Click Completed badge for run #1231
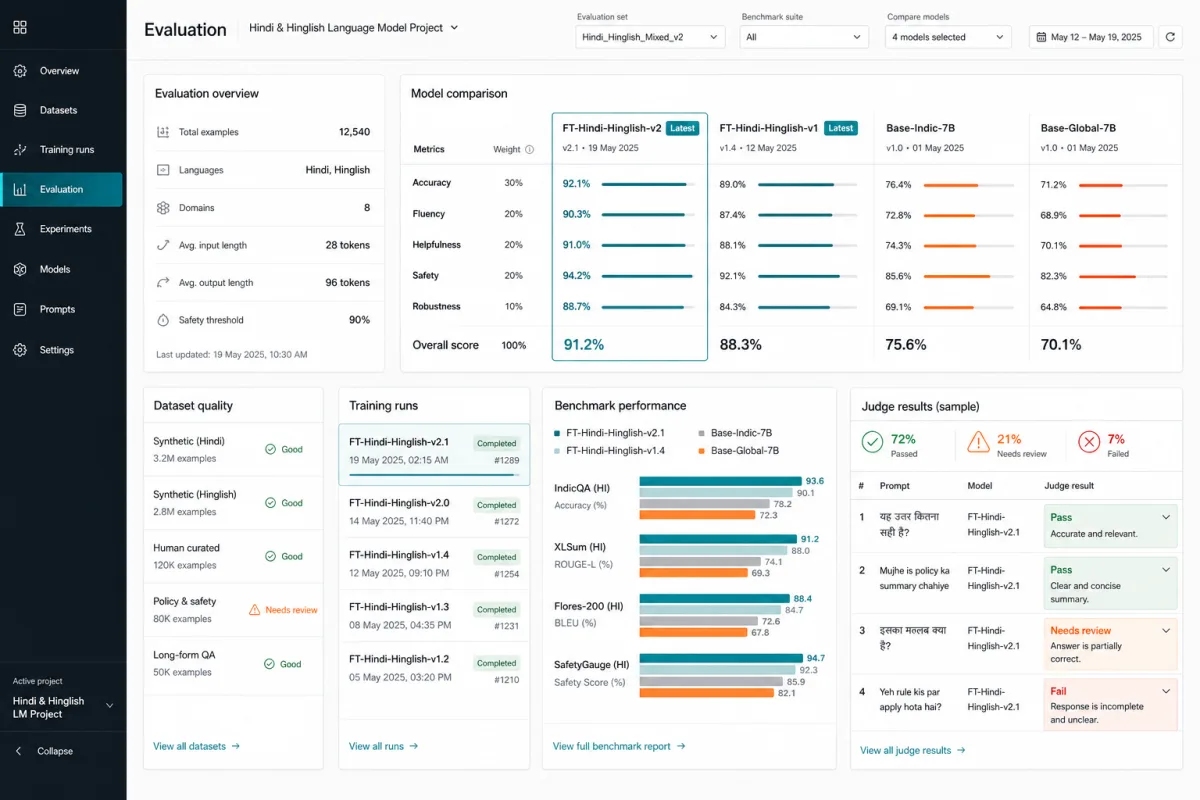Image resolution: width=1200 pixels, height=800 pixels. tap(497, 609)
